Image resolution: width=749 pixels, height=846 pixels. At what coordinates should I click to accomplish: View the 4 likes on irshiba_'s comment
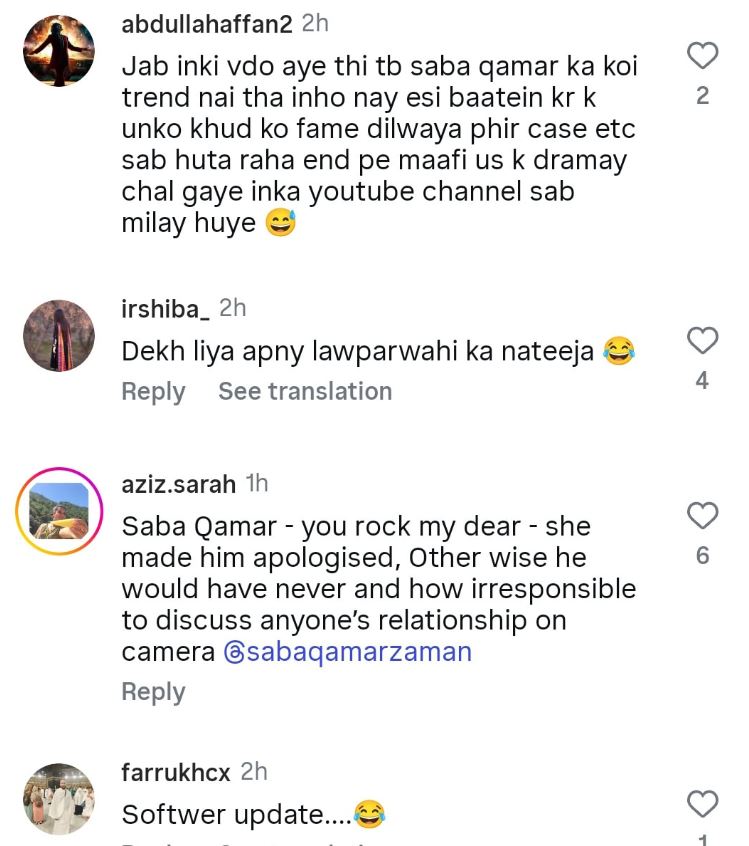702,381
